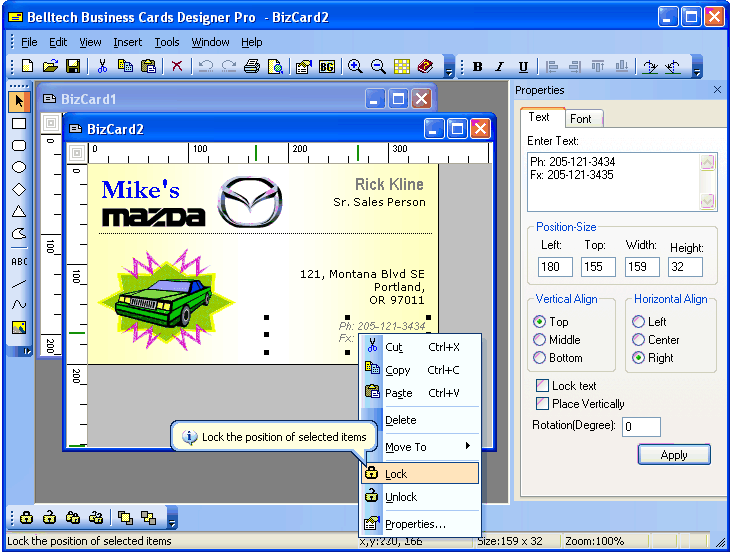Click the Mazda logo on card
730x552 pixels.
click(x=250, y=201)
